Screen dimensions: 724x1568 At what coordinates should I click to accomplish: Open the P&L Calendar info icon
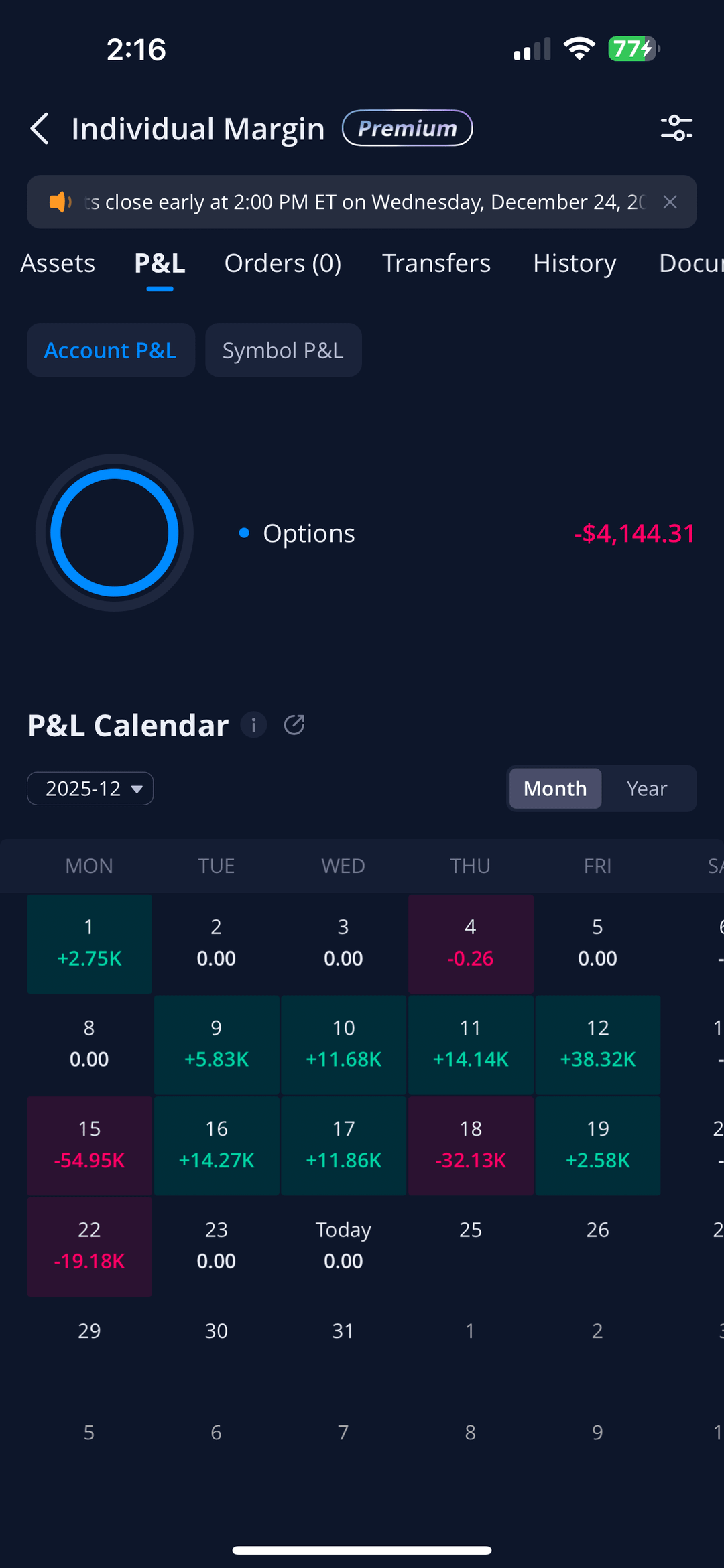point(253,725)
